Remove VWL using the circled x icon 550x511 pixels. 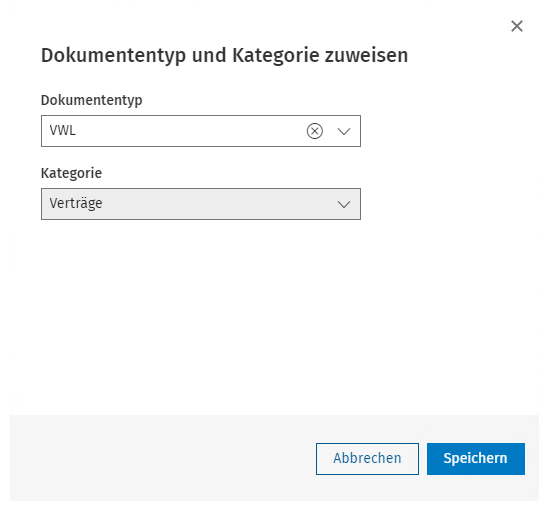(x=315, y=131)
